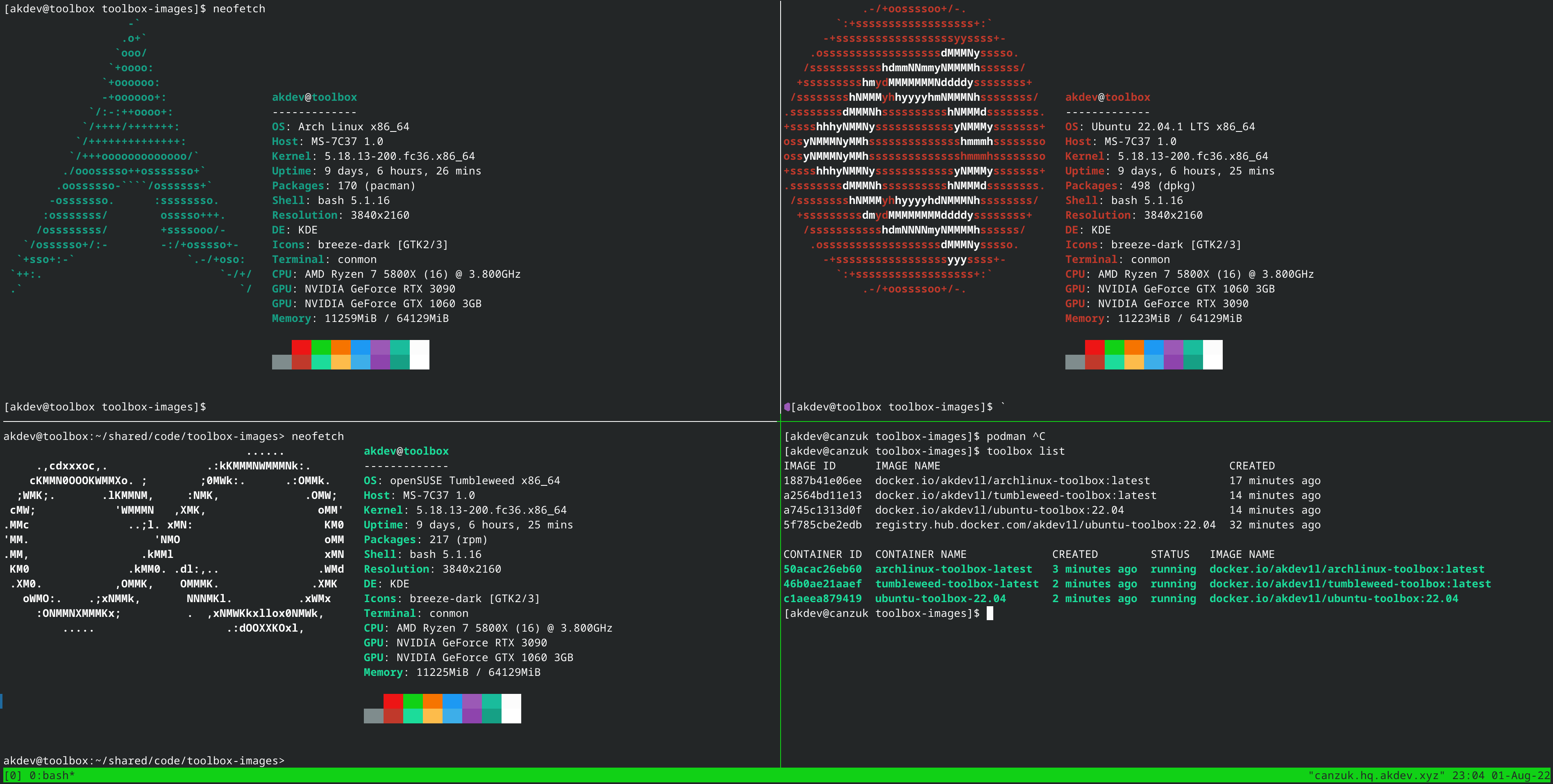Image resolution: width=1553 pixels, height=784 pixels.
Task: Click the green swatch in Arch palette
Action: [x=321, y=347]
